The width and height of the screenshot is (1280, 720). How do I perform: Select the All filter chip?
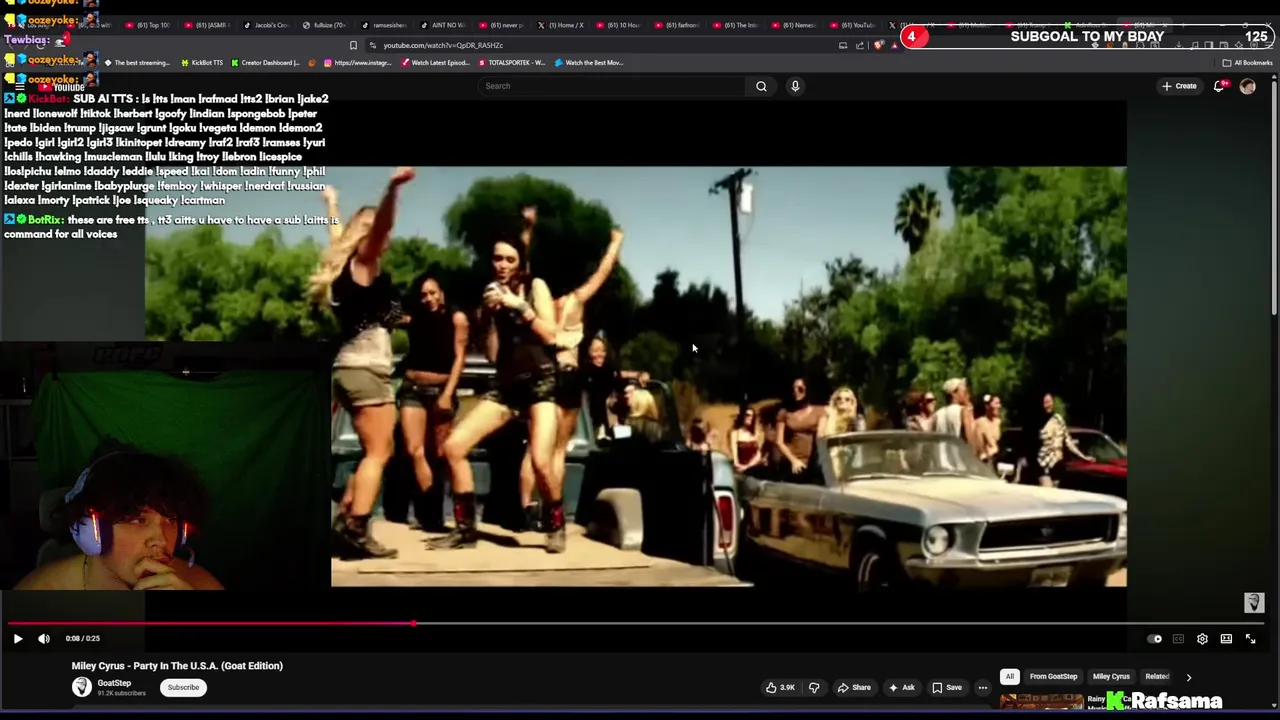pos(1010,676)
